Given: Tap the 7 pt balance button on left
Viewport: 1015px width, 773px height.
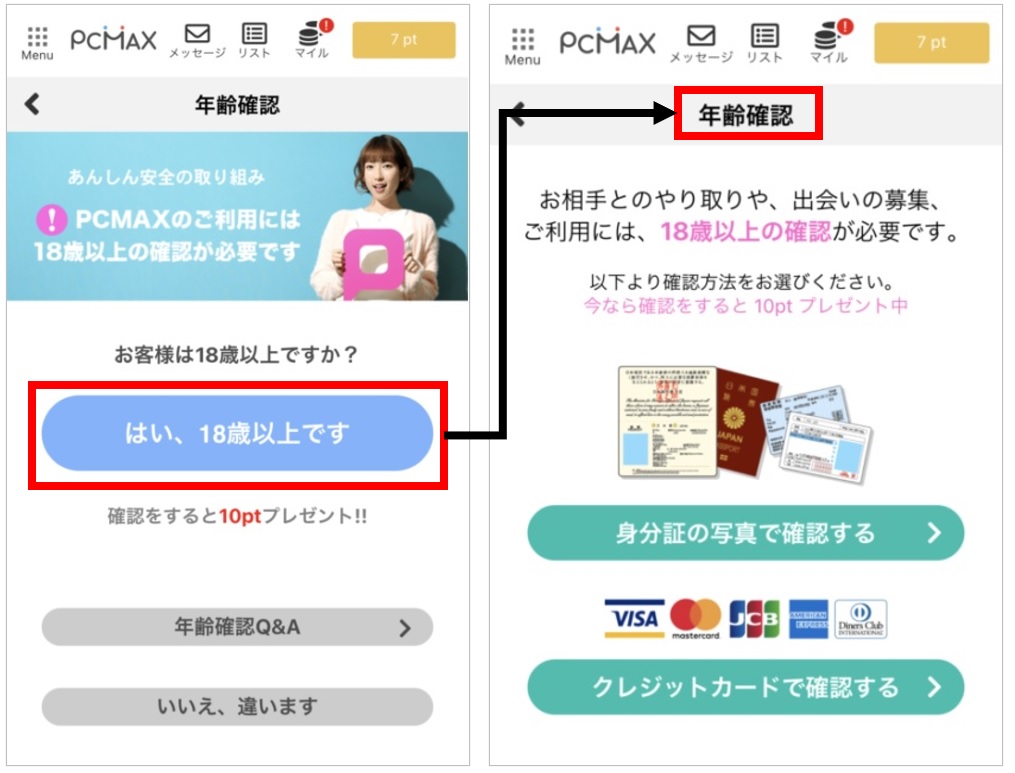Looking at the screenshot, I should [404, 40].
